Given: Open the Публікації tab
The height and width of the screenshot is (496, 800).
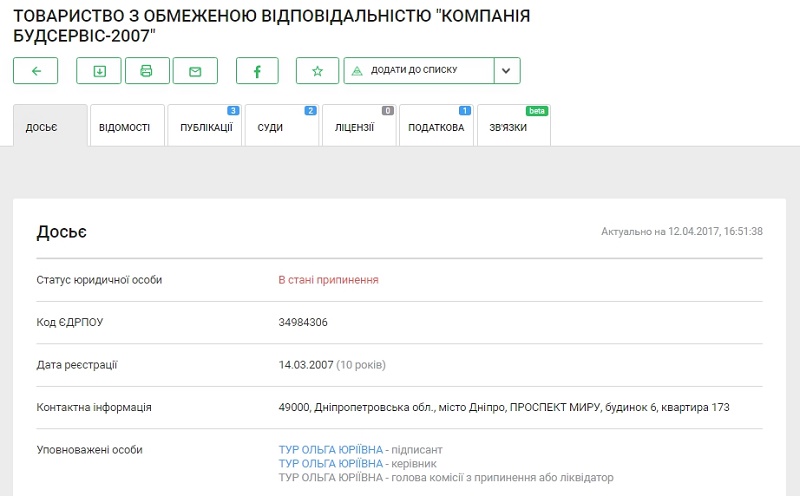Looking at the screenshot, I should 205,127.
